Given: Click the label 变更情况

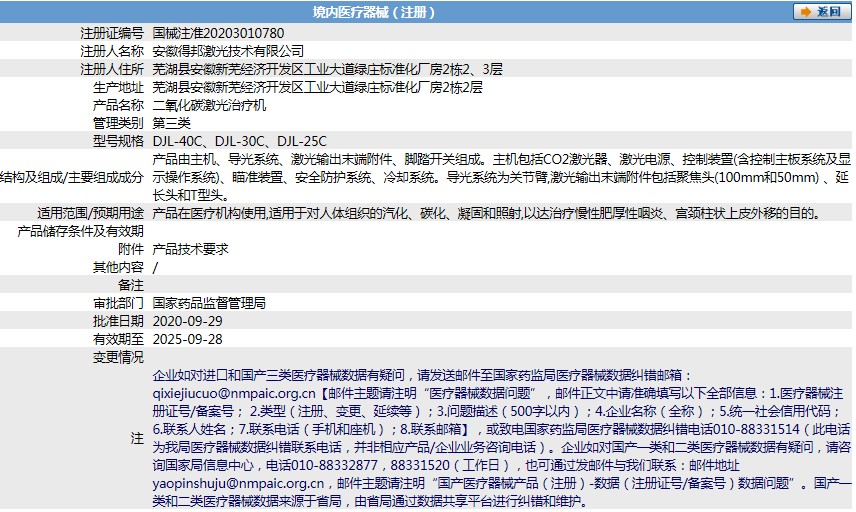Looking at the screenshot, I should pyautogui.click(x=118, y=358).
